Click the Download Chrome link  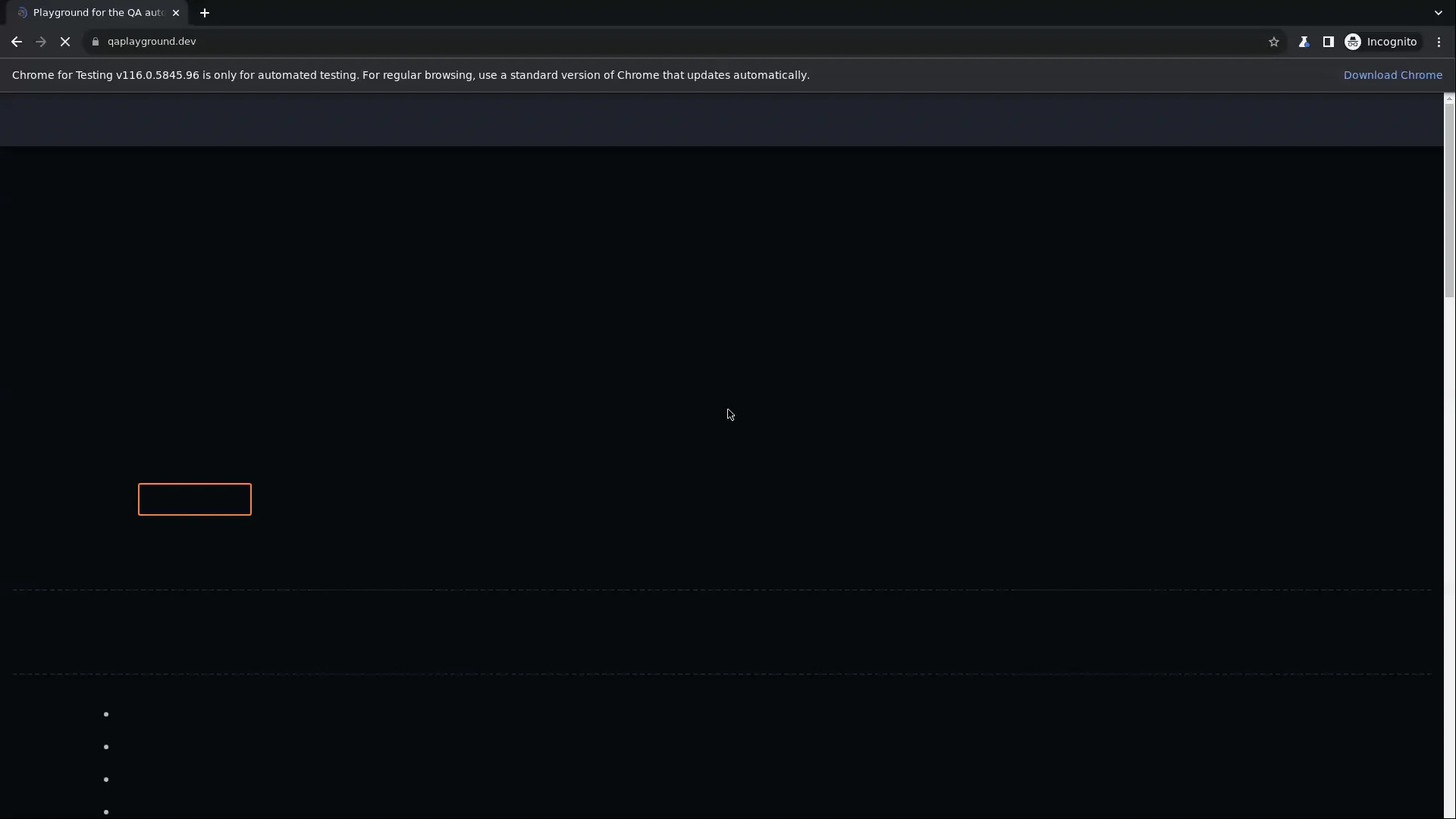1394,75
